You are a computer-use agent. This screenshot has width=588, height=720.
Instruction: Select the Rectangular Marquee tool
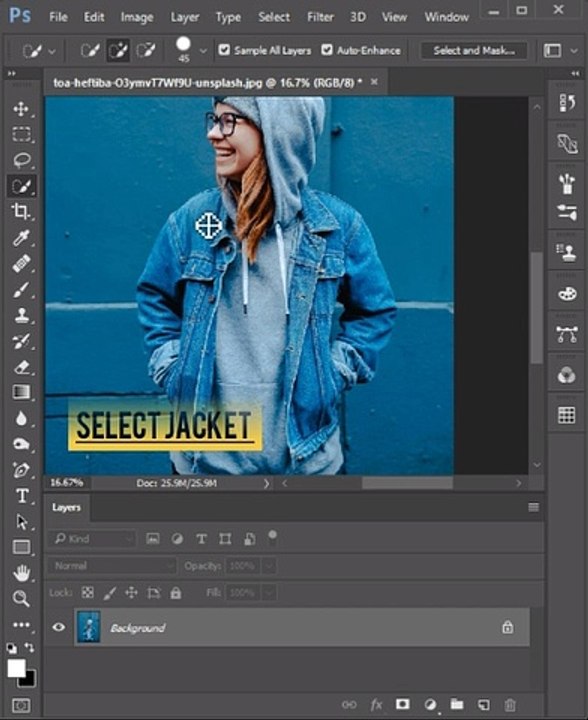pyautogui.click(x=21, y=135)
